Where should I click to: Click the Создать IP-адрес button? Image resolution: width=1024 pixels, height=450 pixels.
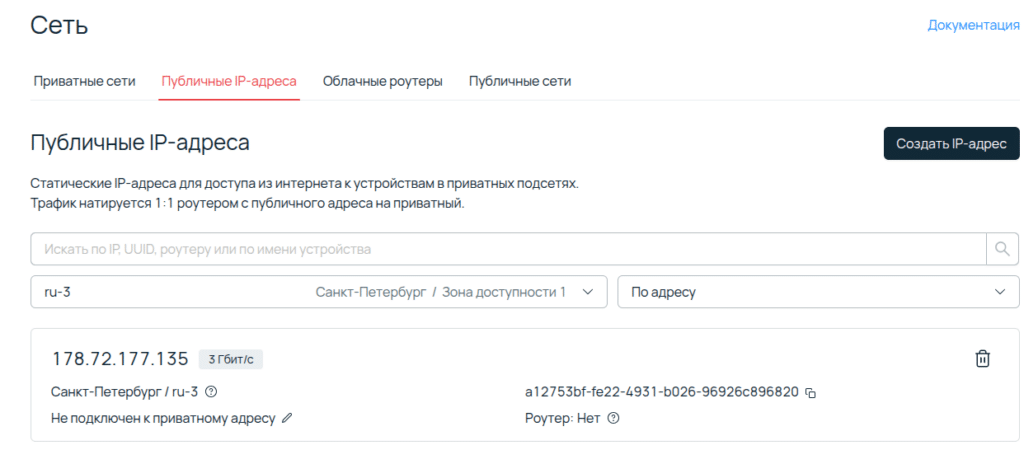[952, 143]
